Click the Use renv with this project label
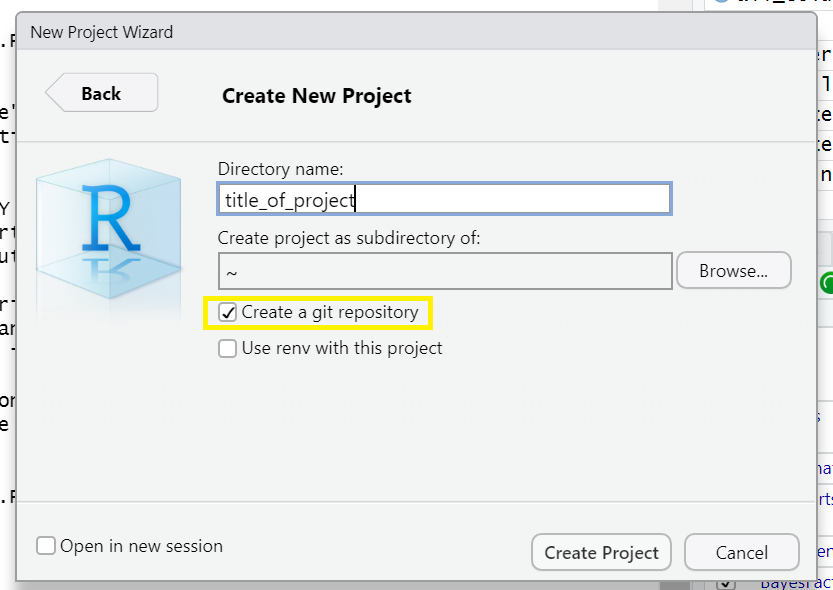Viewport: 833px width, 590px height. tap(342, 348)
